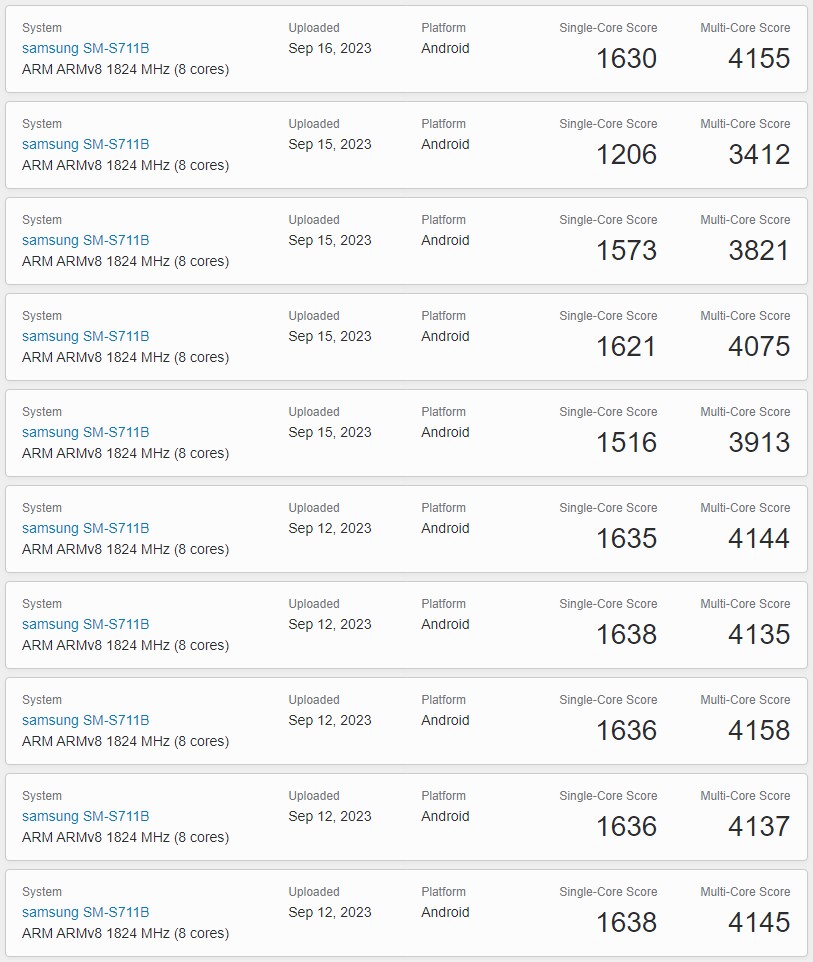Open samsung SM-S711B link for the 4144 multi-core result
This screenshot has width=813, height=962.
[x=85, y=528]
